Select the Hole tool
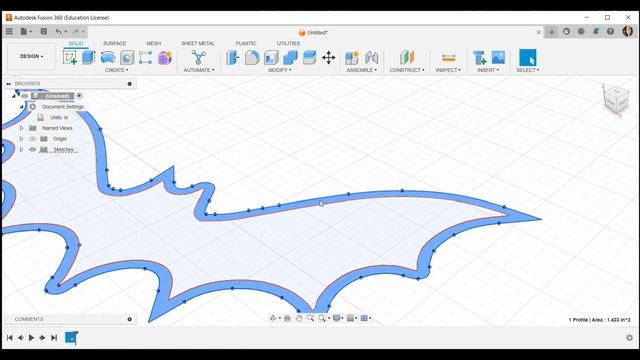Image resolution: width=640 pixels, height=360 pixels. pyautogui.click(x=127, y=58)
